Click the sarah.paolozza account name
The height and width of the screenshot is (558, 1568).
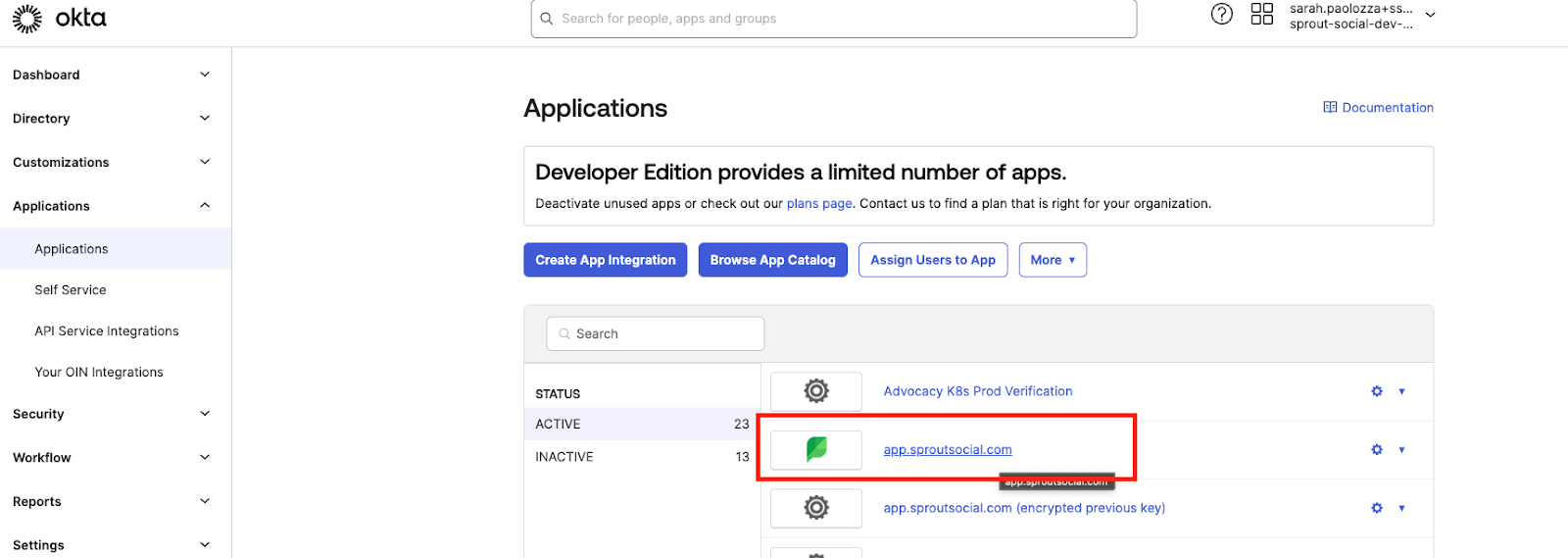tap(1351, 9)
